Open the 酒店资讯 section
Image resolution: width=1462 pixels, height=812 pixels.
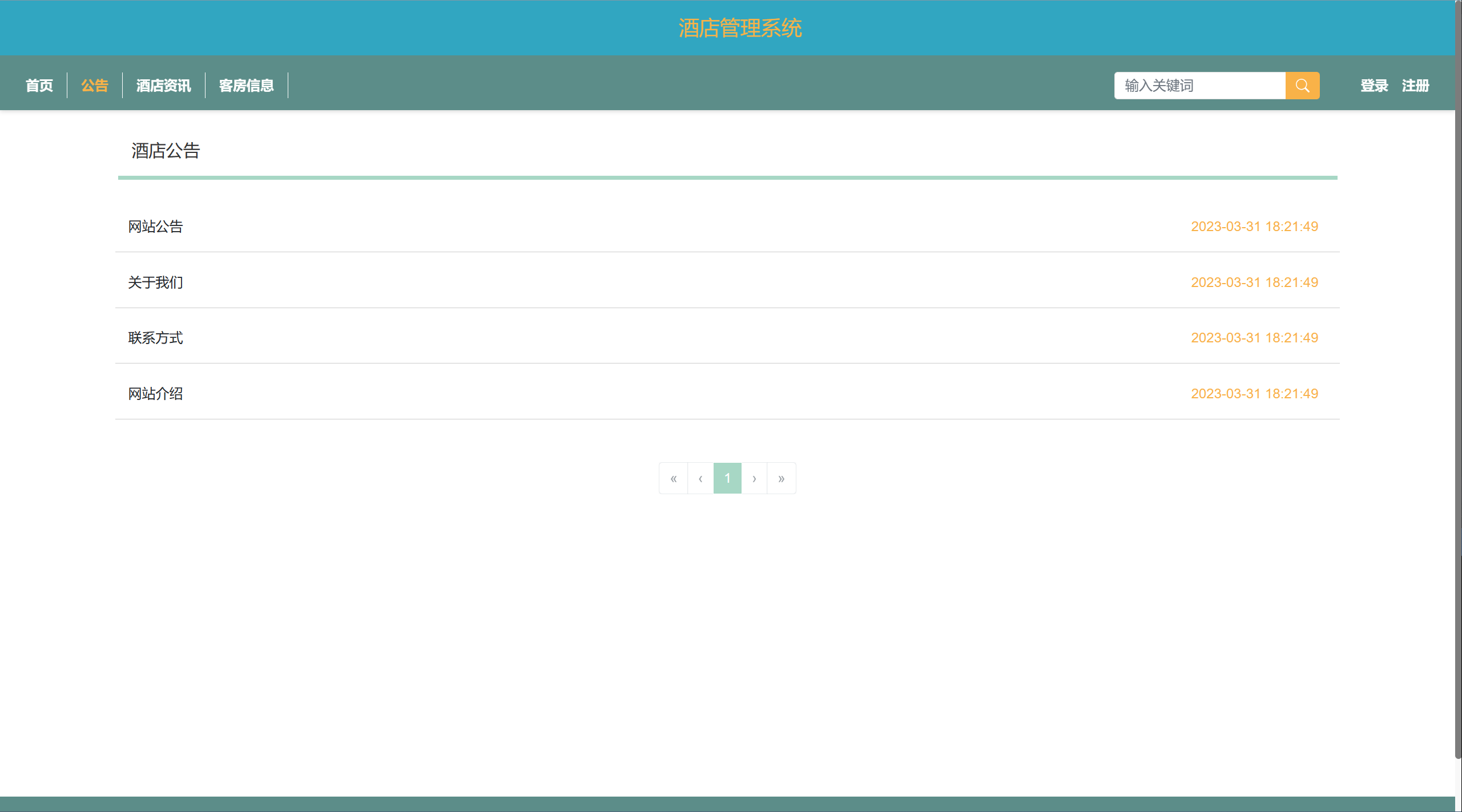163,86
